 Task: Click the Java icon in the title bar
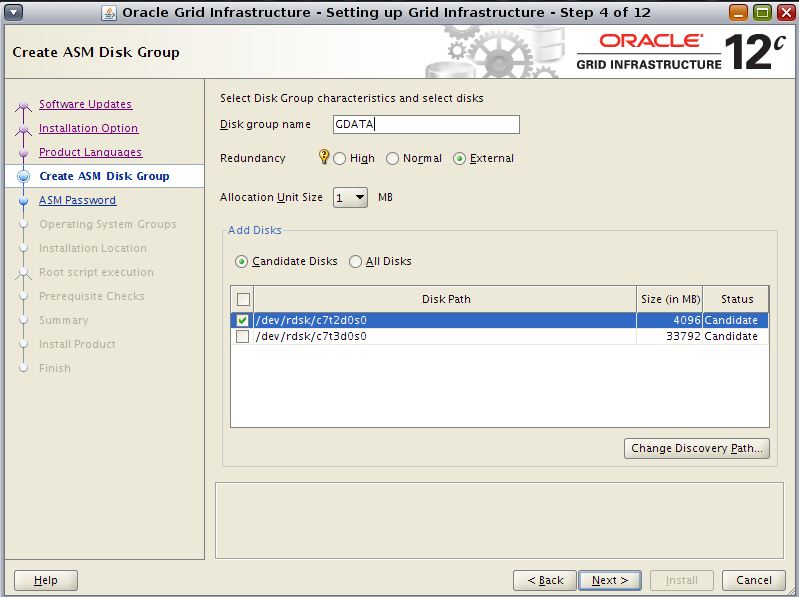click(x=109, y=13)
